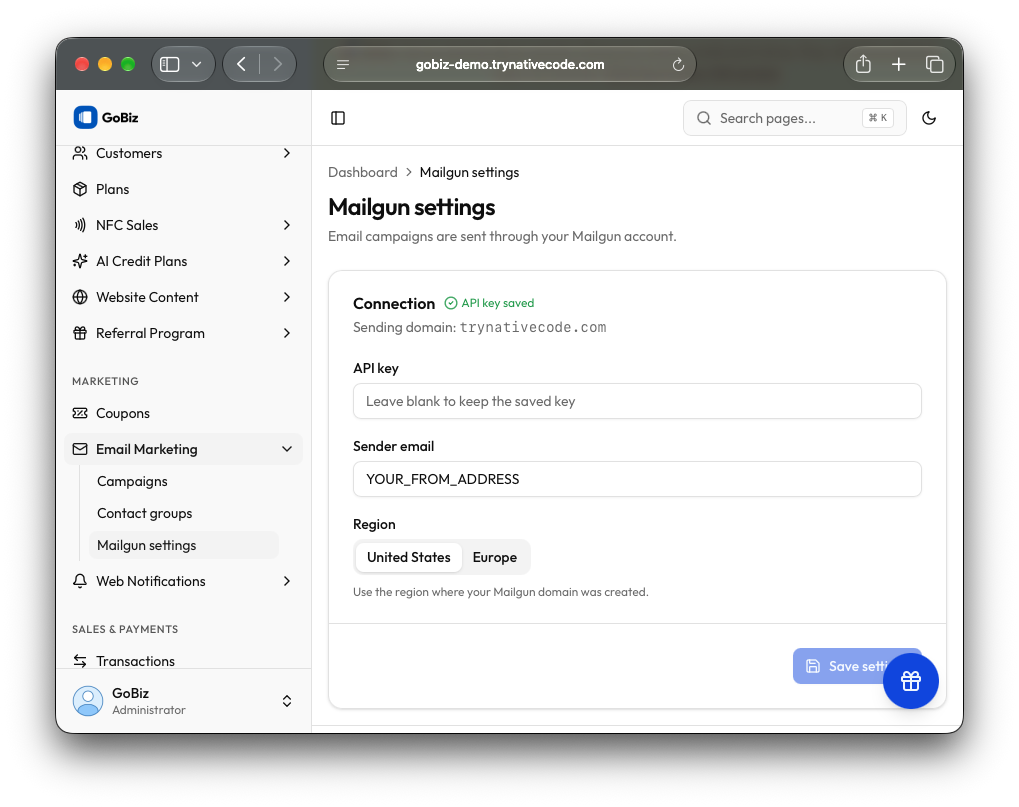Focus the Sender email input field
This screenshot has height=807, width=1019.
point(637,479)
